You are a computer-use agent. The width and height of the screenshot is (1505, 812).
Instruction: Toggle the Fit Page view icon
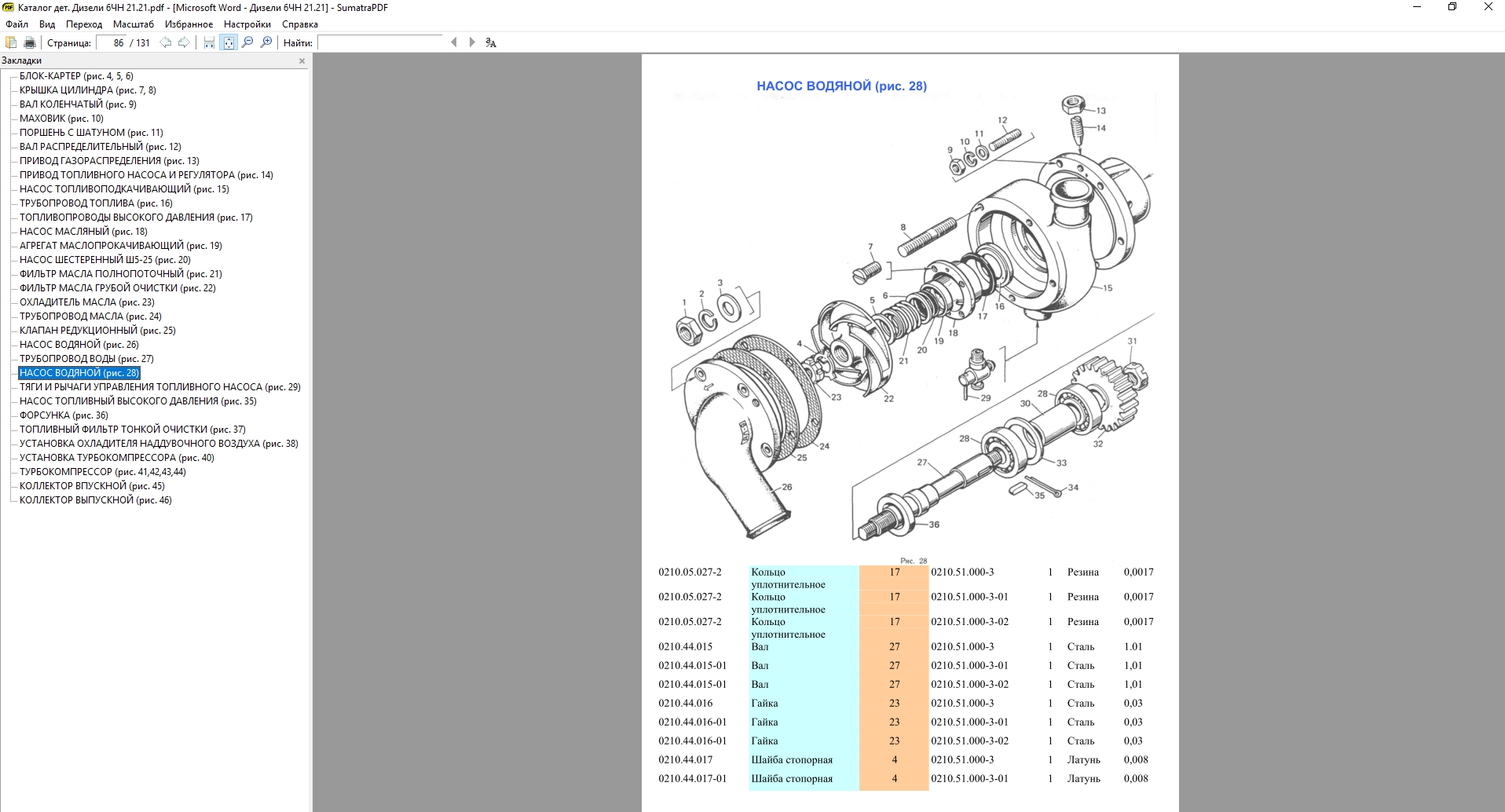pyautogui.click(x=229, y=42)
